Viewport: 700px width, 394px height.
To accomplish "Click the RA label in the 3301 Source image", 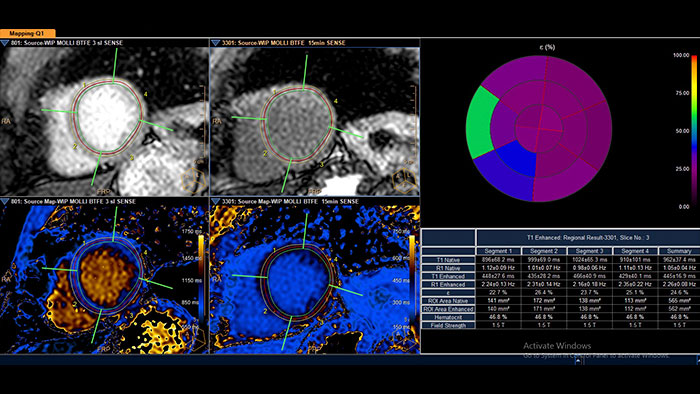I will point(217,121).
